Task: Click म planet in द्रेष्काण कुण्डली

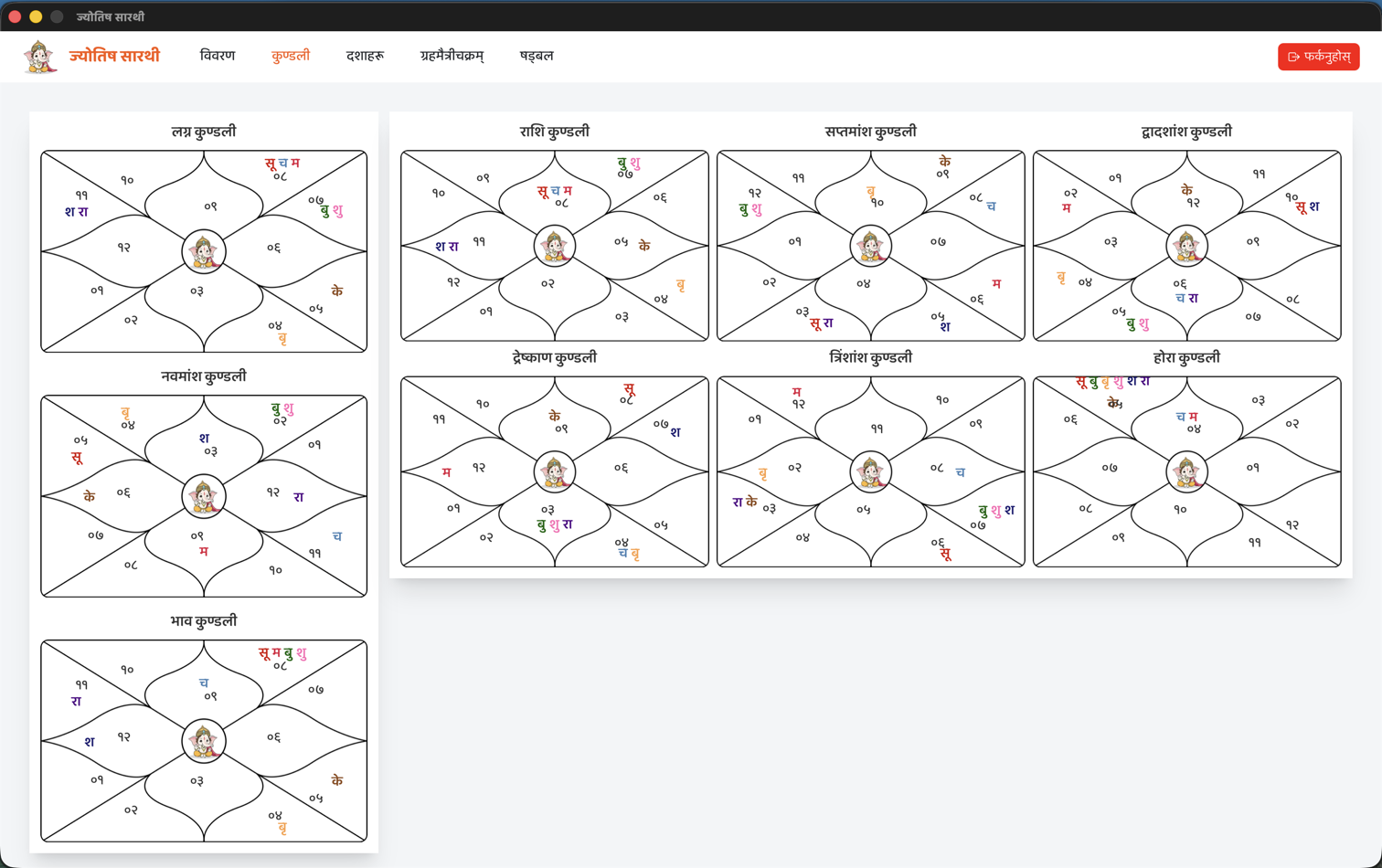Action: point(446,472)
